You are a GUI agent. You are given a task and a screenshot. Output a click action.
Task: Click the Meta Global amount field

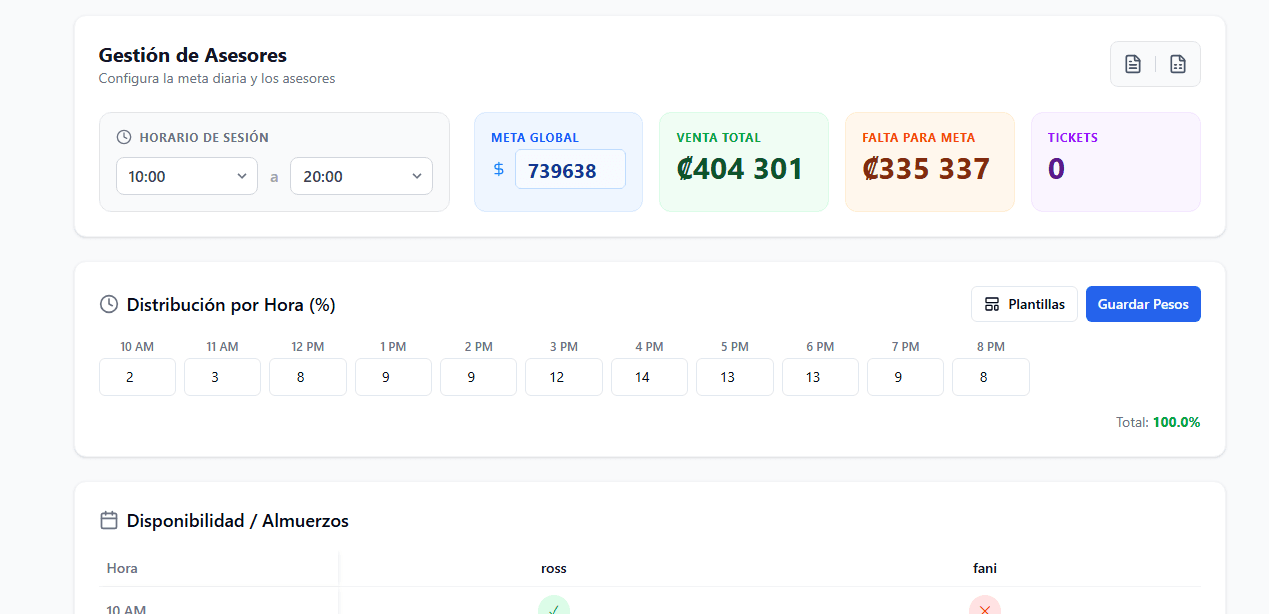click(570, 170)
